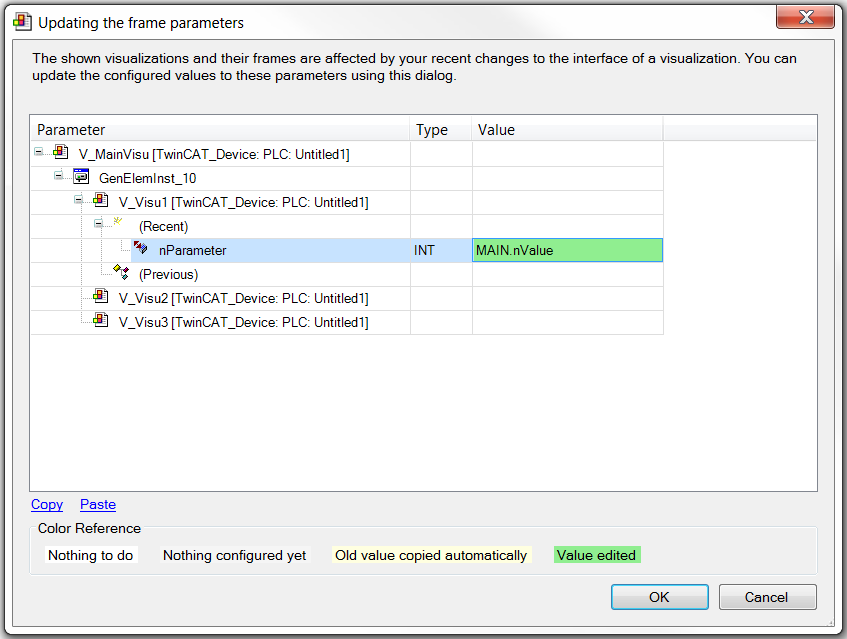Click the Parameter column header
Image resolution: width=847 pixels, height=639 pixels.
tap(220, 130)
